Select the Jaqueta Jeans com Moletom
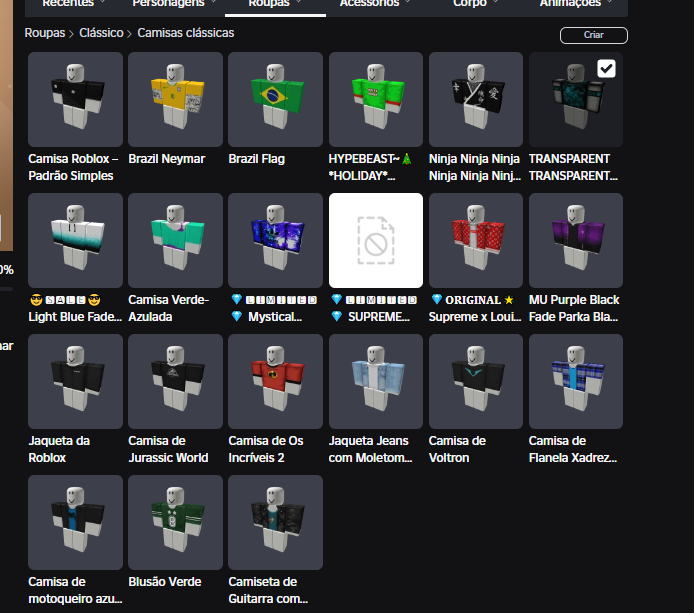The image size is (694, 613). (376, 382)
